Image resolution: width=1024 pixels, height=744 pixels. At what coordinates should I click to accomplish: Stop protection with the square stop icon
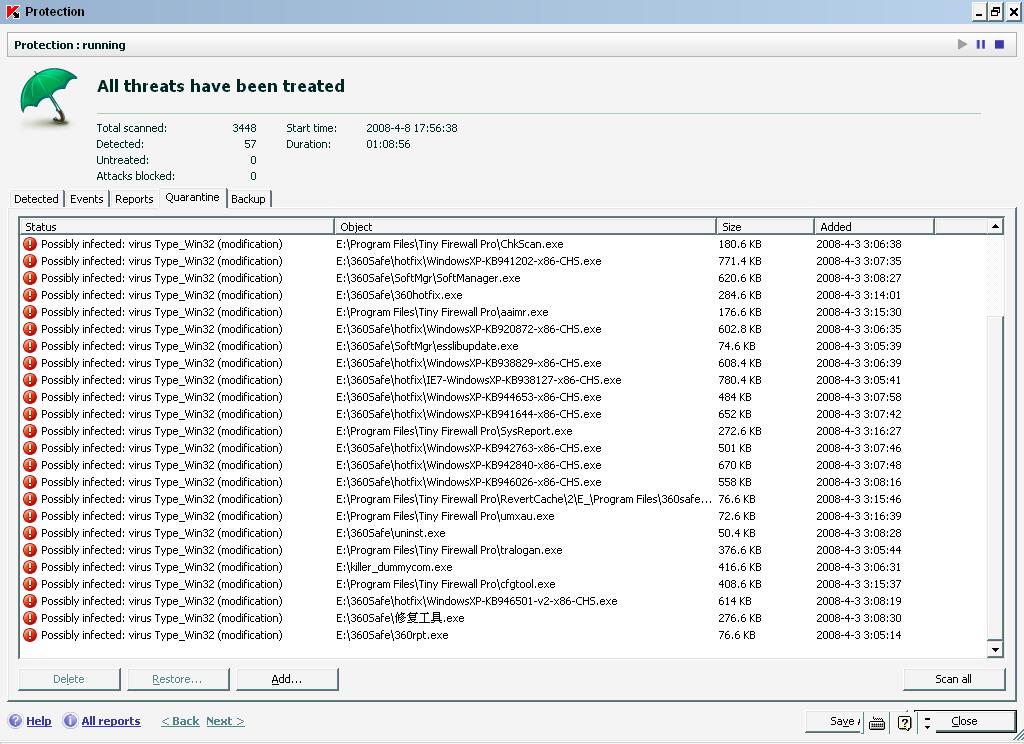tap(998, 45)
